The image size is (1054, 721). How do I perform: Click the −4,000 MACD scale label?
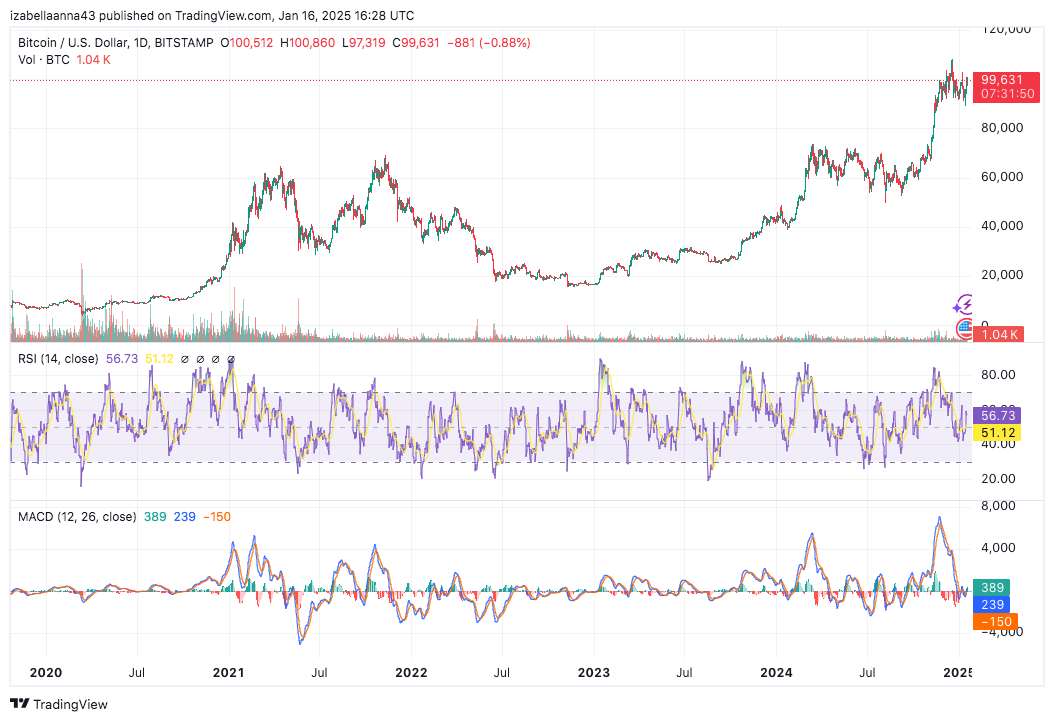[1000, 633]
